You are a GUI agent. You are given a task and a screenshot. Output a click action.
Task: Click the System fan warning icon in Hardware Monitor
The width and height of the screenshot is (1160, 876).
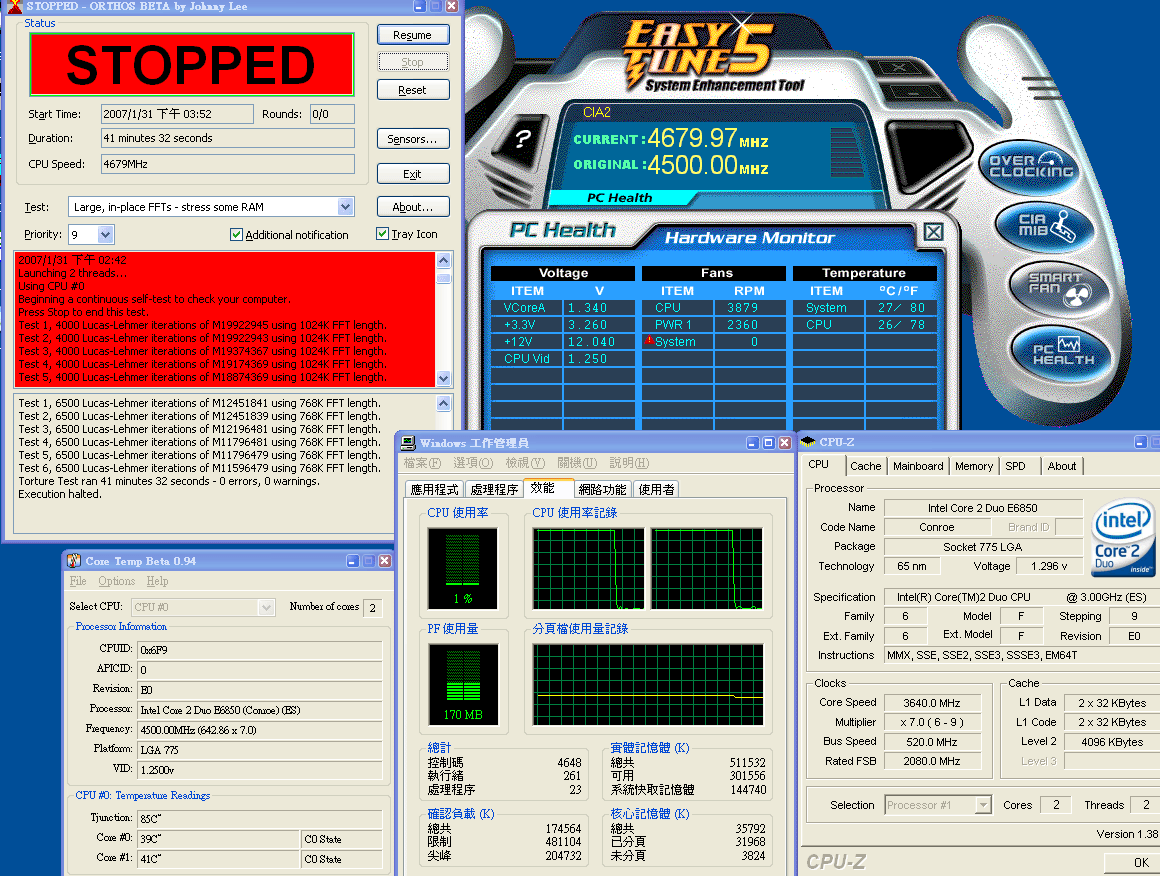tap(649, 340)
